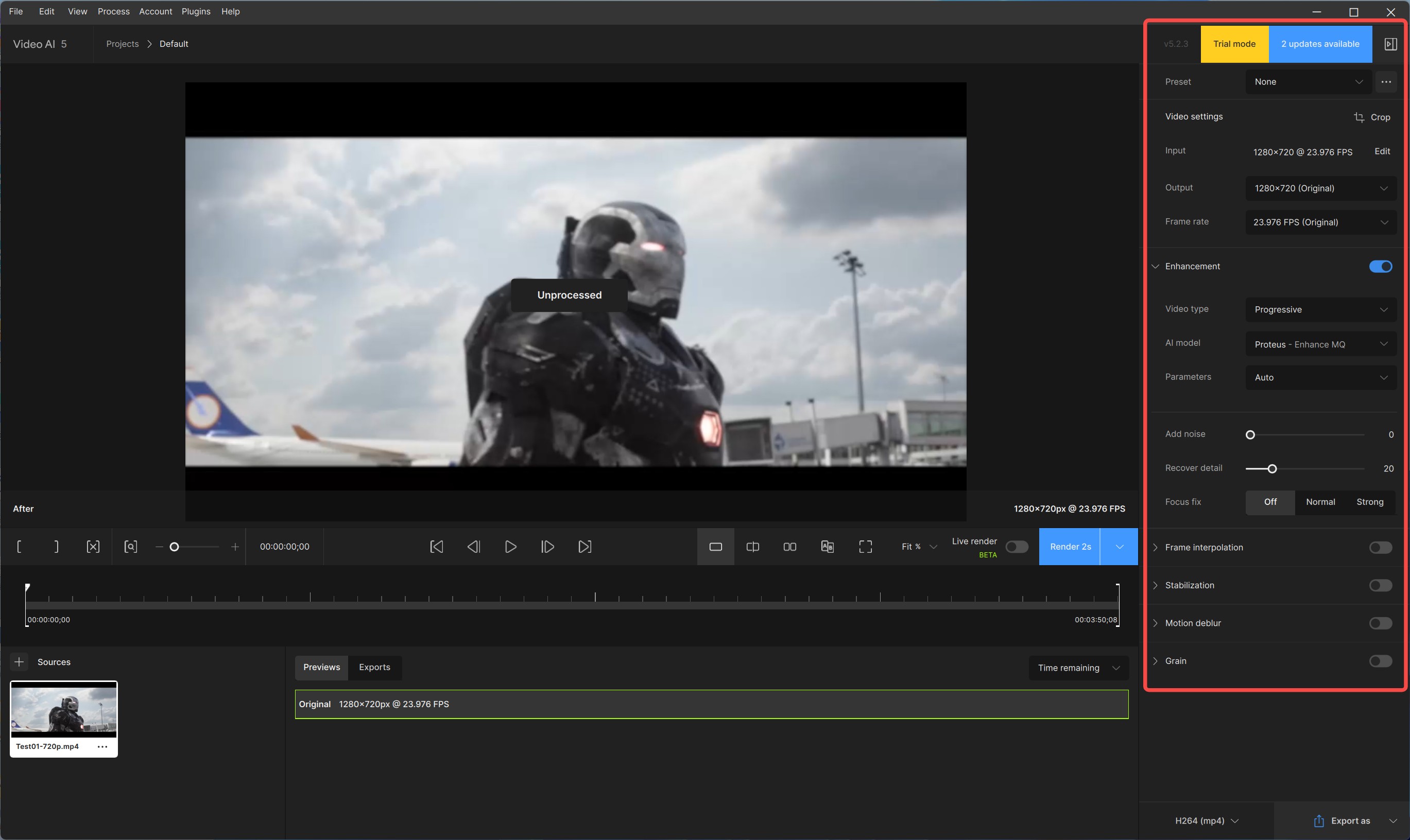Enable Frame interpolation toggle
Viewport: 1410px width, 840px height.
[x=1381, y=547]
